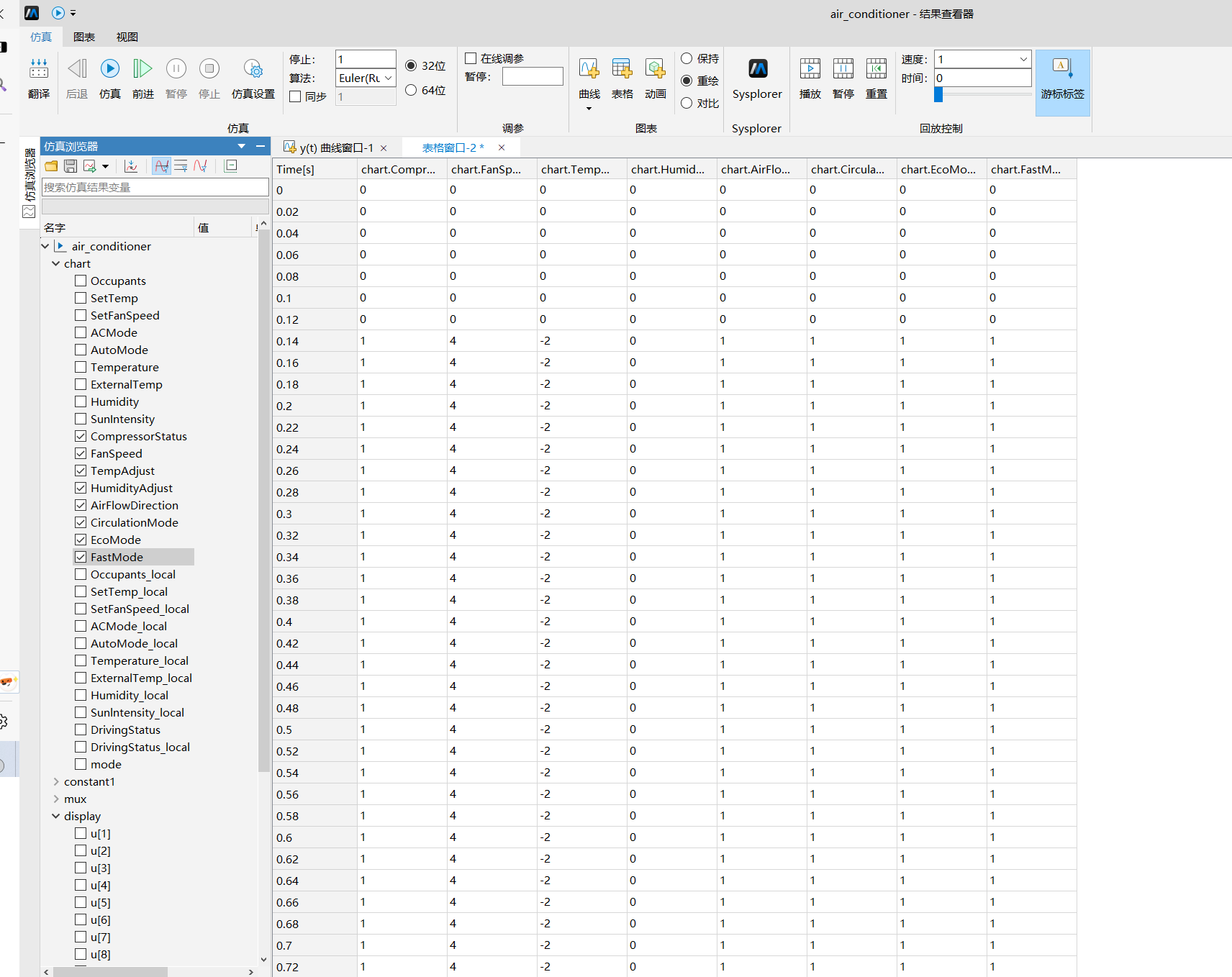The image size is (1232, 977).
Task: Open result file with the folder icon
Action: coord(51,166)
